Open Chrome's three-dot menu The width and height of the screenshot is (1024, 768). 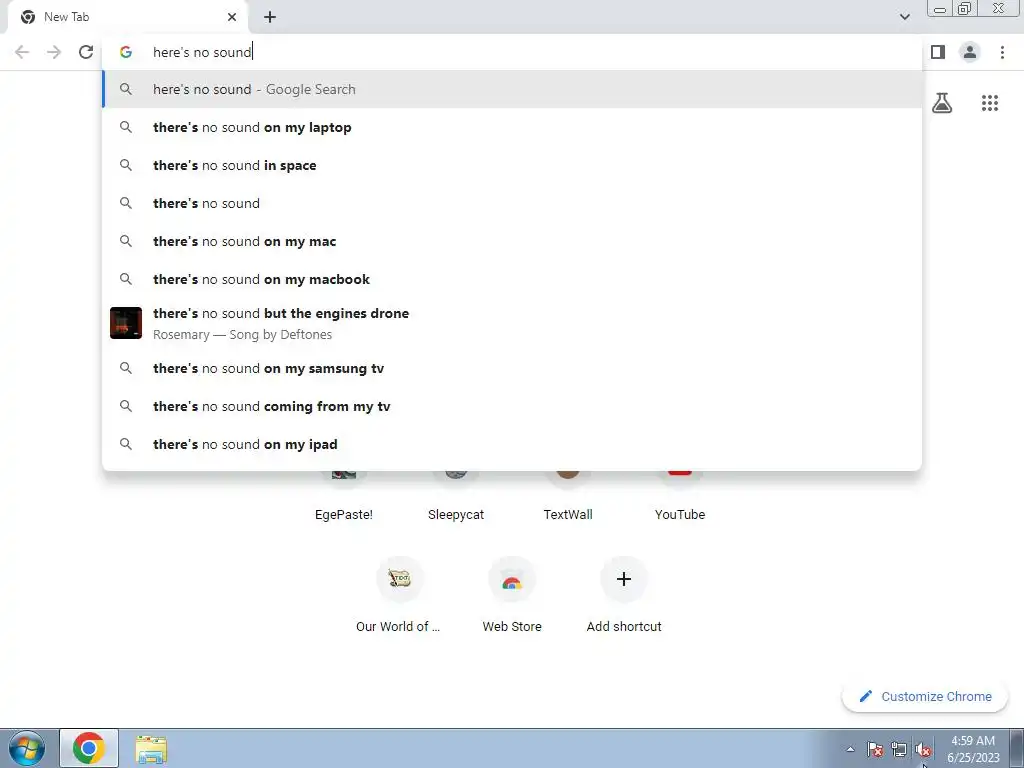(x=1002, y=52)
